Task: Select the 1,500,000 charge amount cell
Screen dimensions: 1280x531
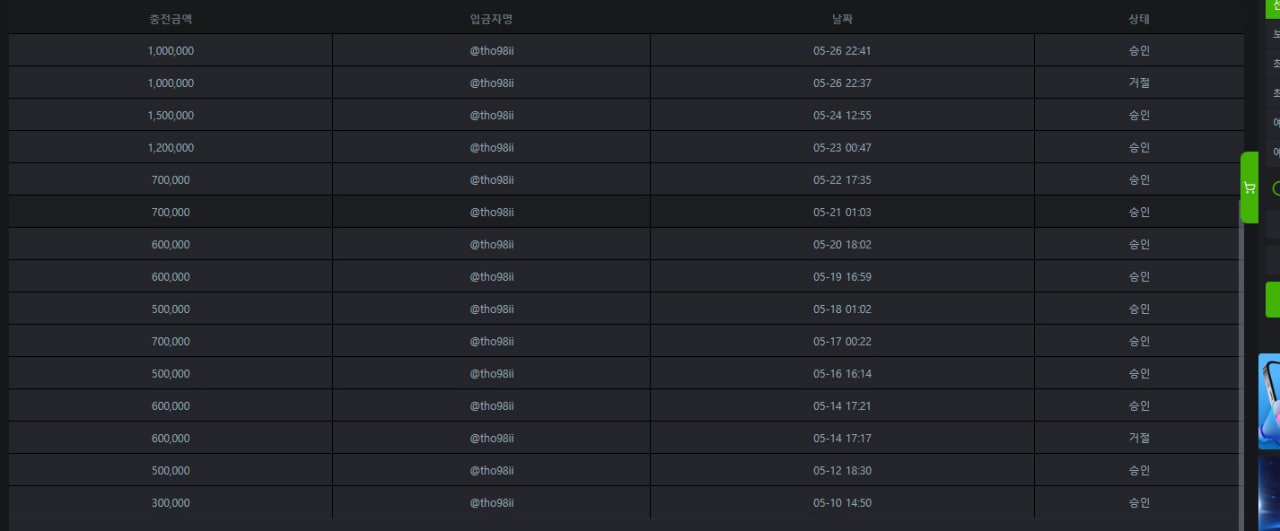Action: (170, 115)
